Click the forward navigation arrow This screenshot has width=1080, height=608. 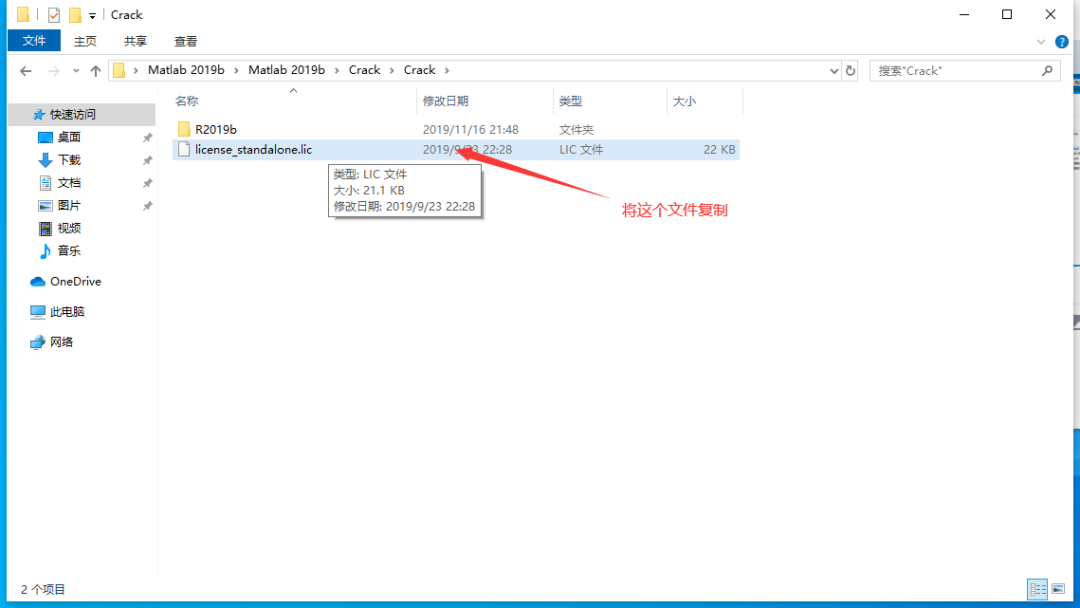tap(53, 70)
